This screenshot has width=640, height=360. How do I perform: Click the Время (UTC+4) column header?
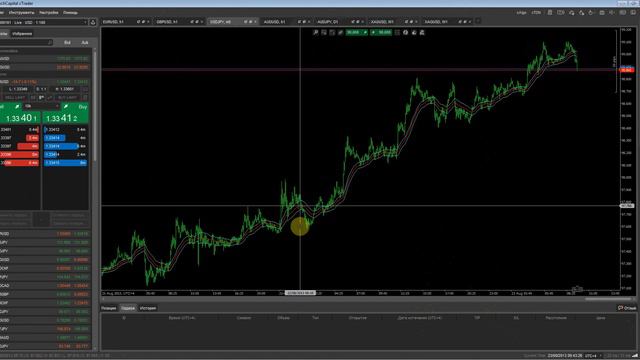(182, 318)
